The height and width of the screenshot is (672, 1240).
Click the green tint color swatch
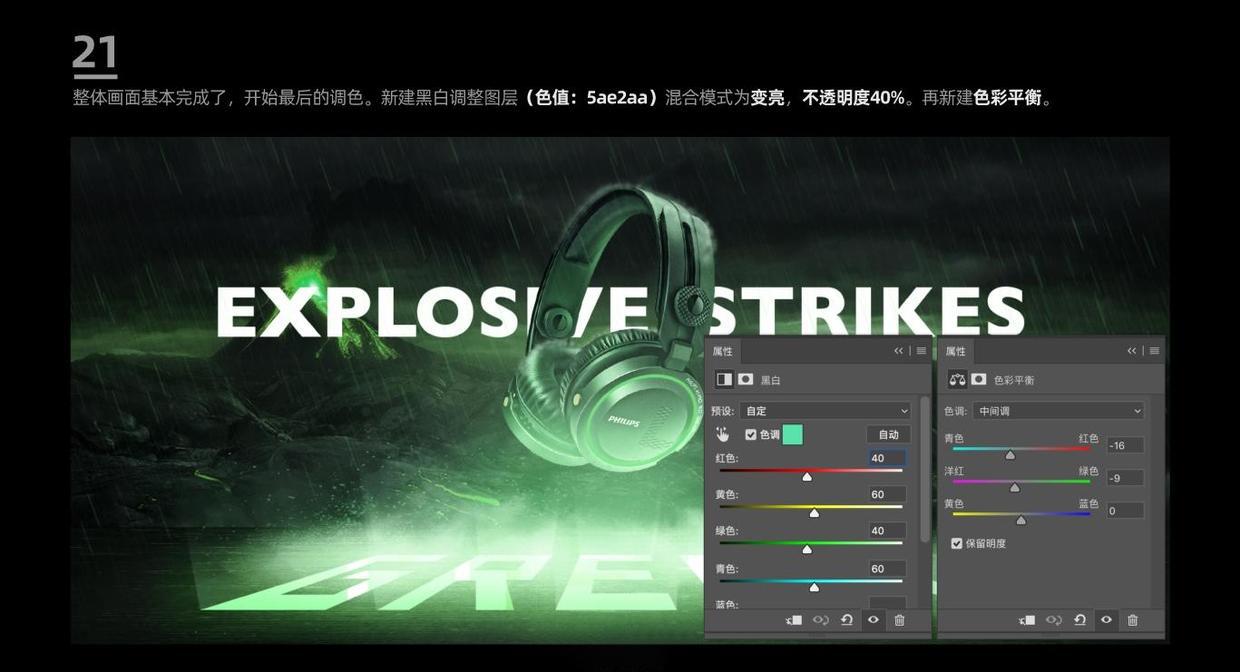tap(791, 433)
